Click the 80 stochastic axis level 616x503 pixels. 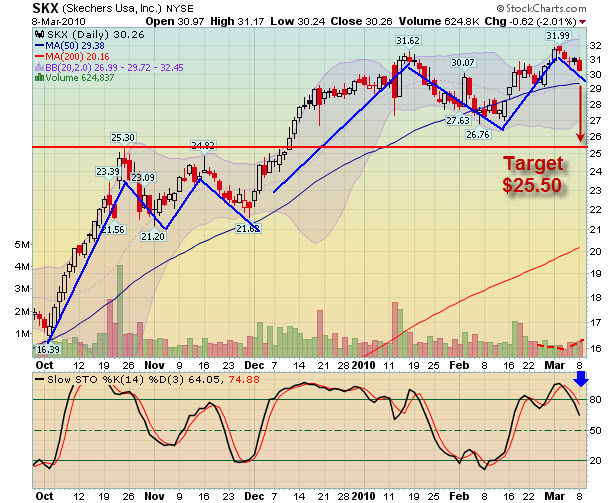pos(596,400)
